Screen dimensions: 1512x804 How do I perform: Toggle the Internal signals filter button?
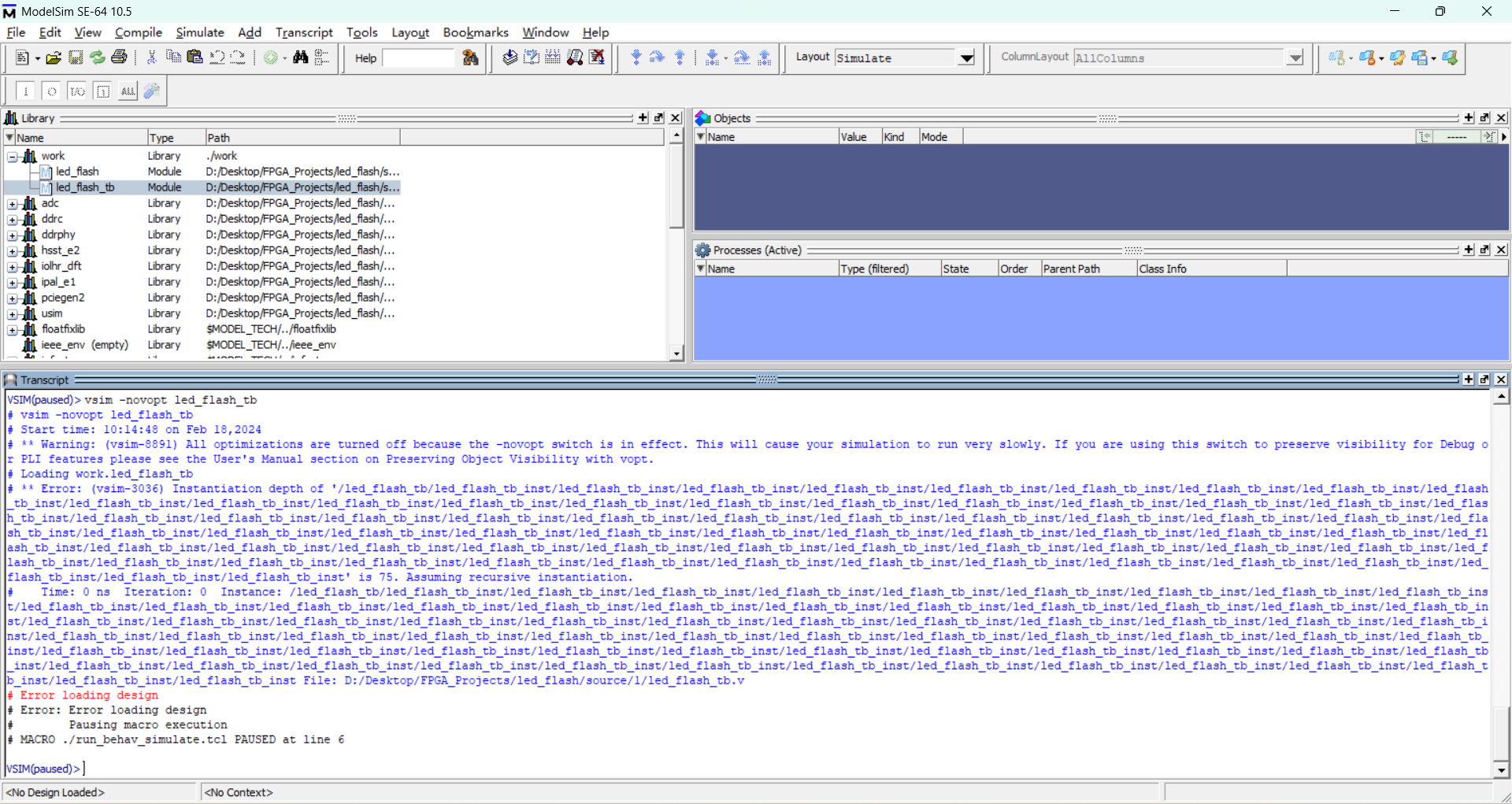[x=102, y=91]
